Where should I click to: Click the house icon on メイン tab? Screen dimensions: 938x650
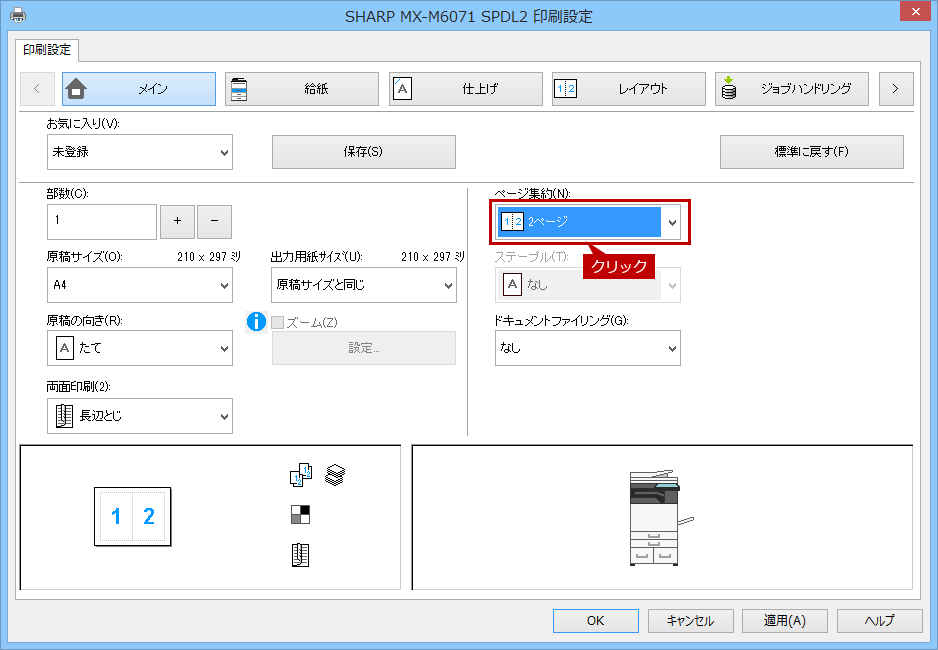[x=76, y=89]
